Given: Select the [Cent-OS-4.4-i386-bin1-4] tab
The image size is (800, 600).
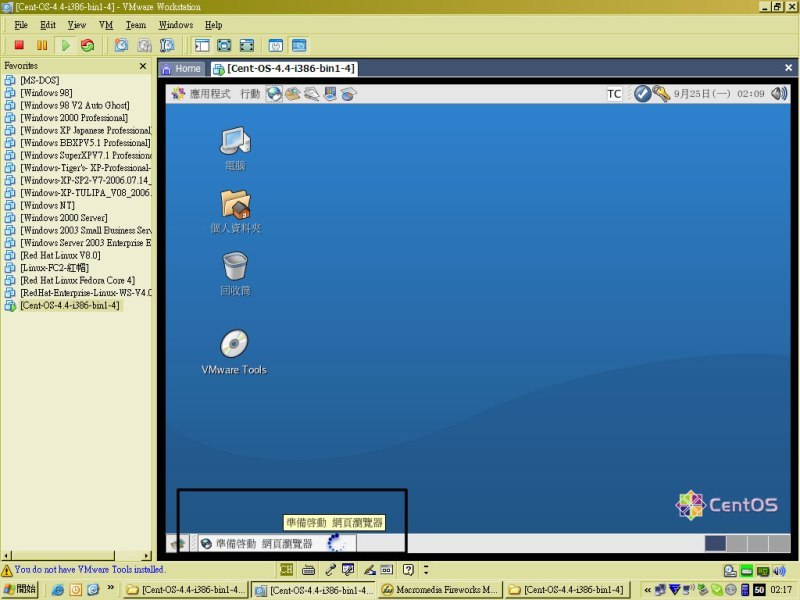Looking at the screenshot, I should (x=284, y=69).
